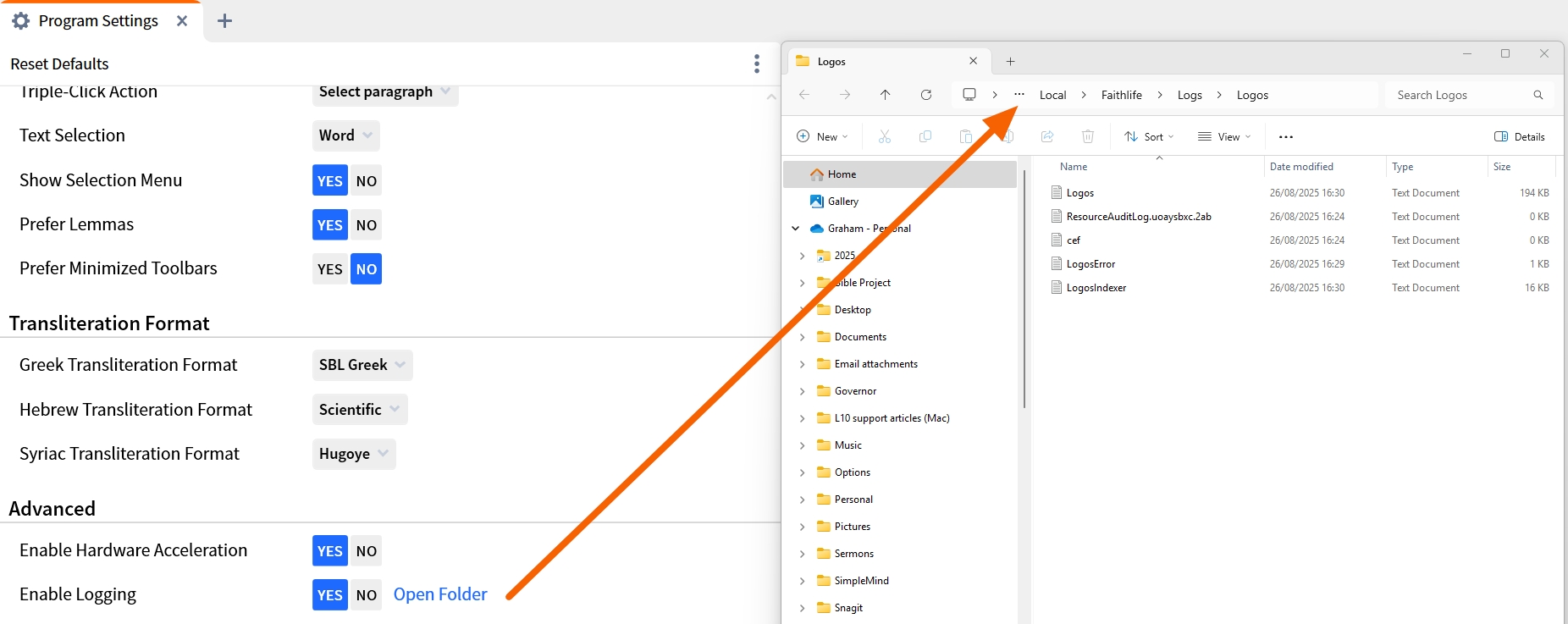The width and height of the screenshot is (1568, 624).
Task: Click Local in the breadcrumb path
Action: pos(1052,95)
